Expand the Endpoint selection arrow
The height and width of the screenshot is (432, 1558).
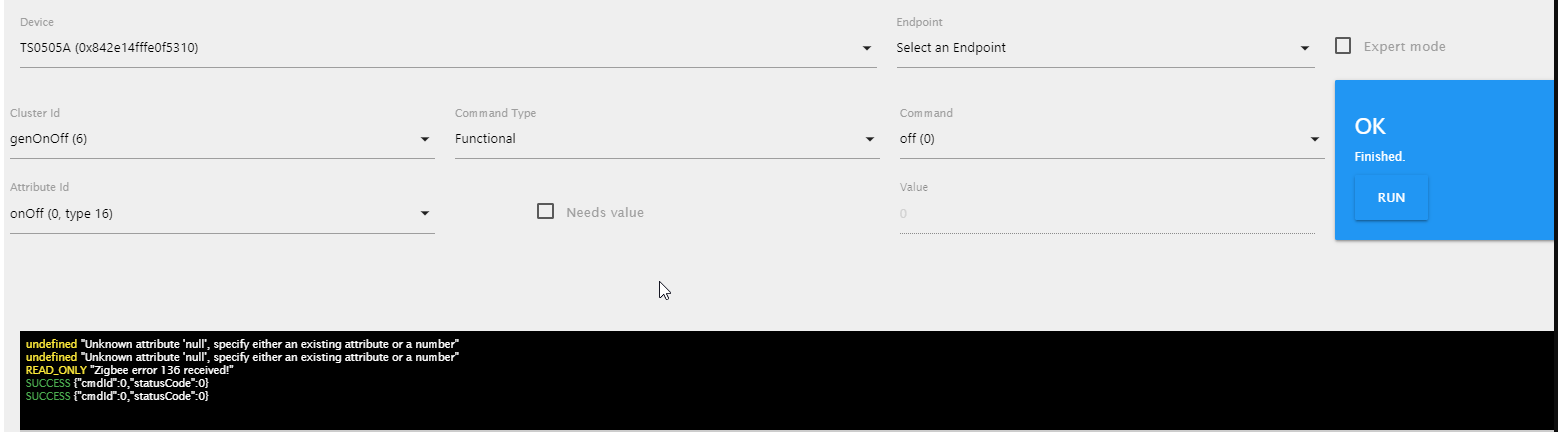pos(1304,48)
